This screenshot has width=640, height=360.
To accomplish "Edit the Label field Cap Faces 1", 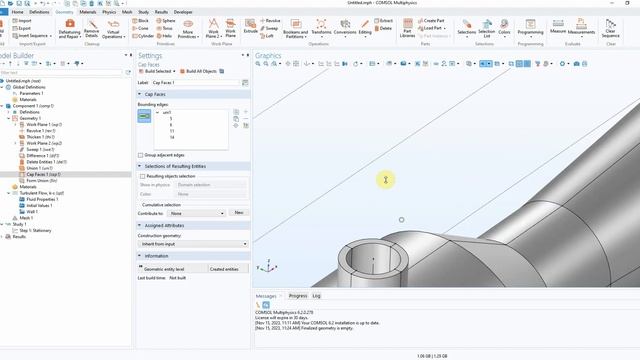I will (x=196, y=83).
